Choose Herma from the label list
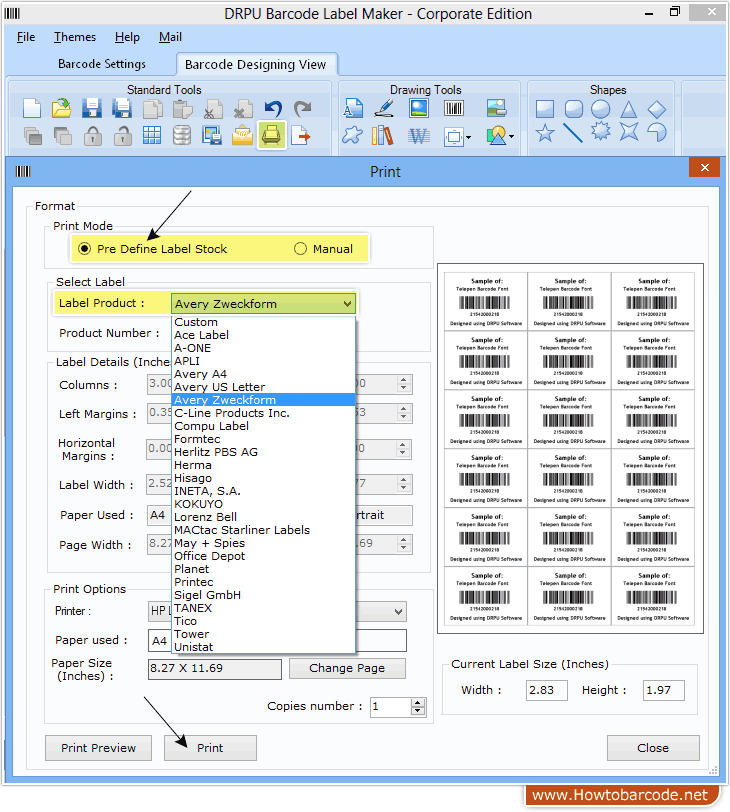 (x=263, y=465)
